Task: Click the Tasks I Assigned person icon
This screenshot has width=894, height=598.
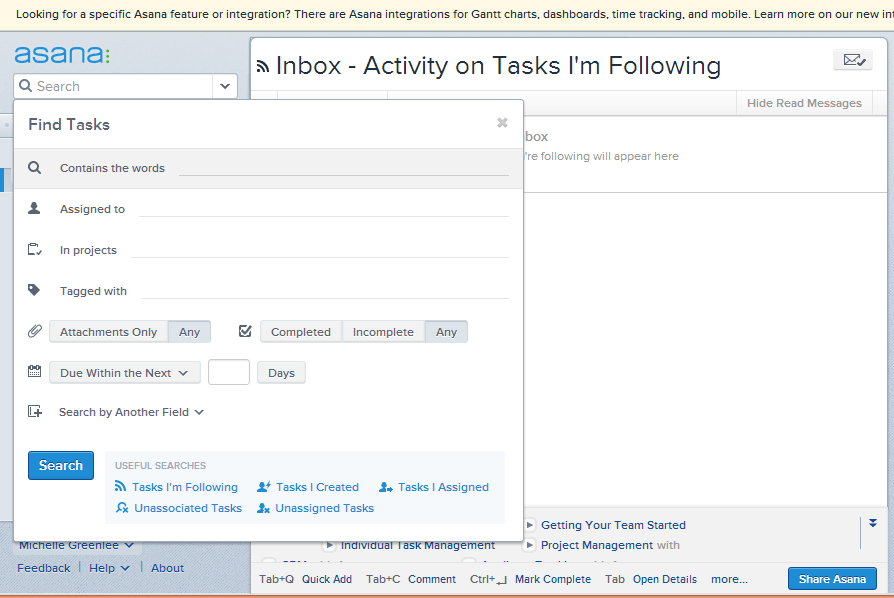Action: [386, 486]
